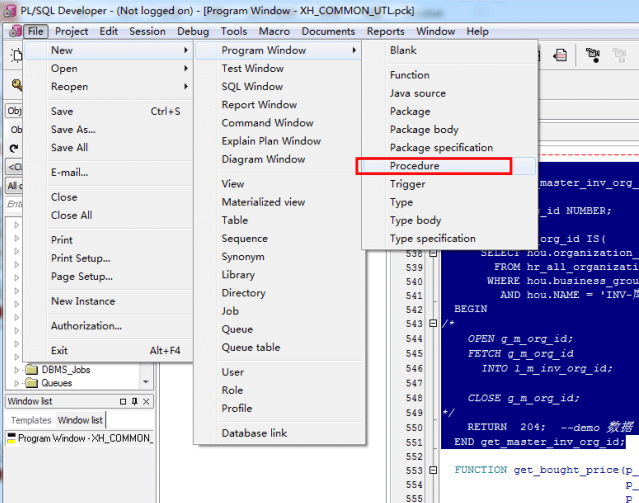The height and width of the screenshot is (503, 639).
Task: Expand the Queues tree node
Action: click(16, 383)
